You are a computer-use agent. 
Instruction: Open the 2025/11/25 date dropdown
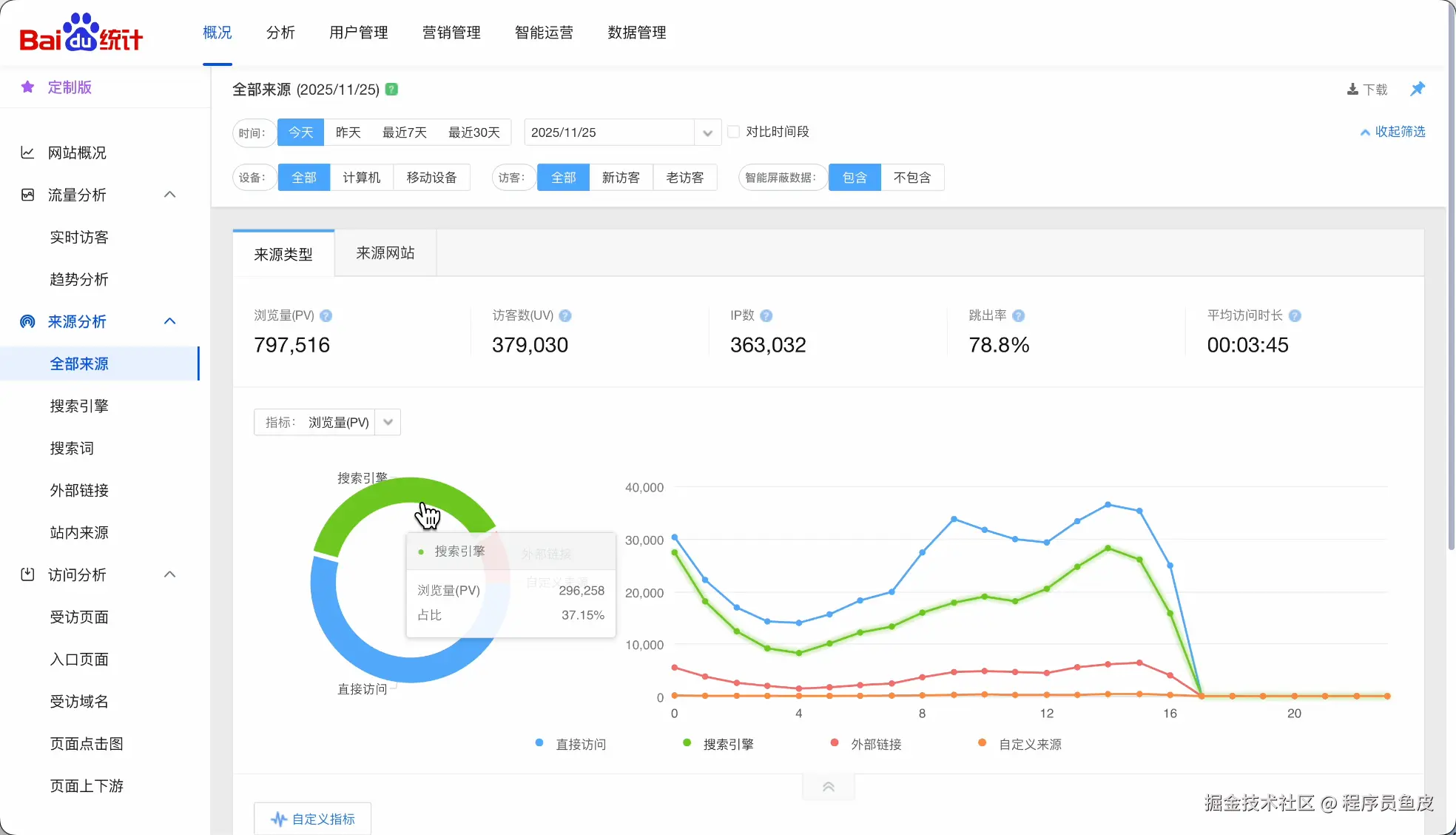[x=707, y=133]
